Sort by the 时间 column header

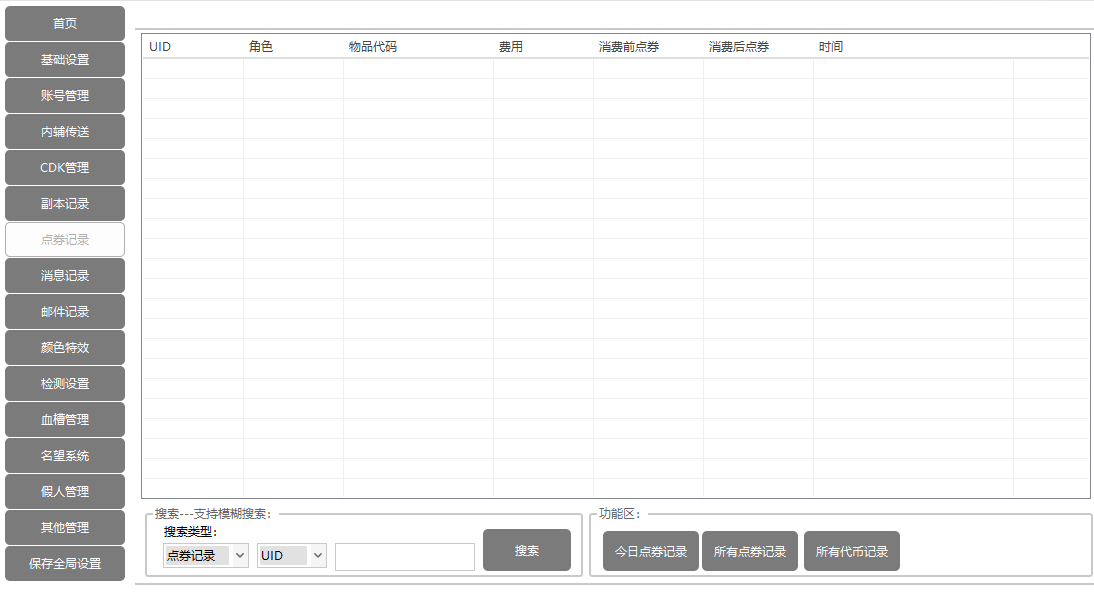831,47
